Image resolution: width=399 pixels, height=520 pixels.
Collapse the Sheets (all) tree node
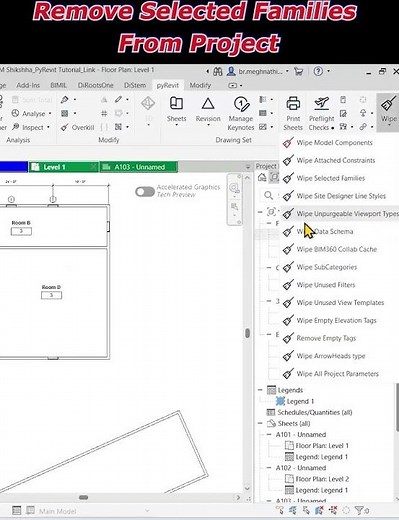coord(260,423)
